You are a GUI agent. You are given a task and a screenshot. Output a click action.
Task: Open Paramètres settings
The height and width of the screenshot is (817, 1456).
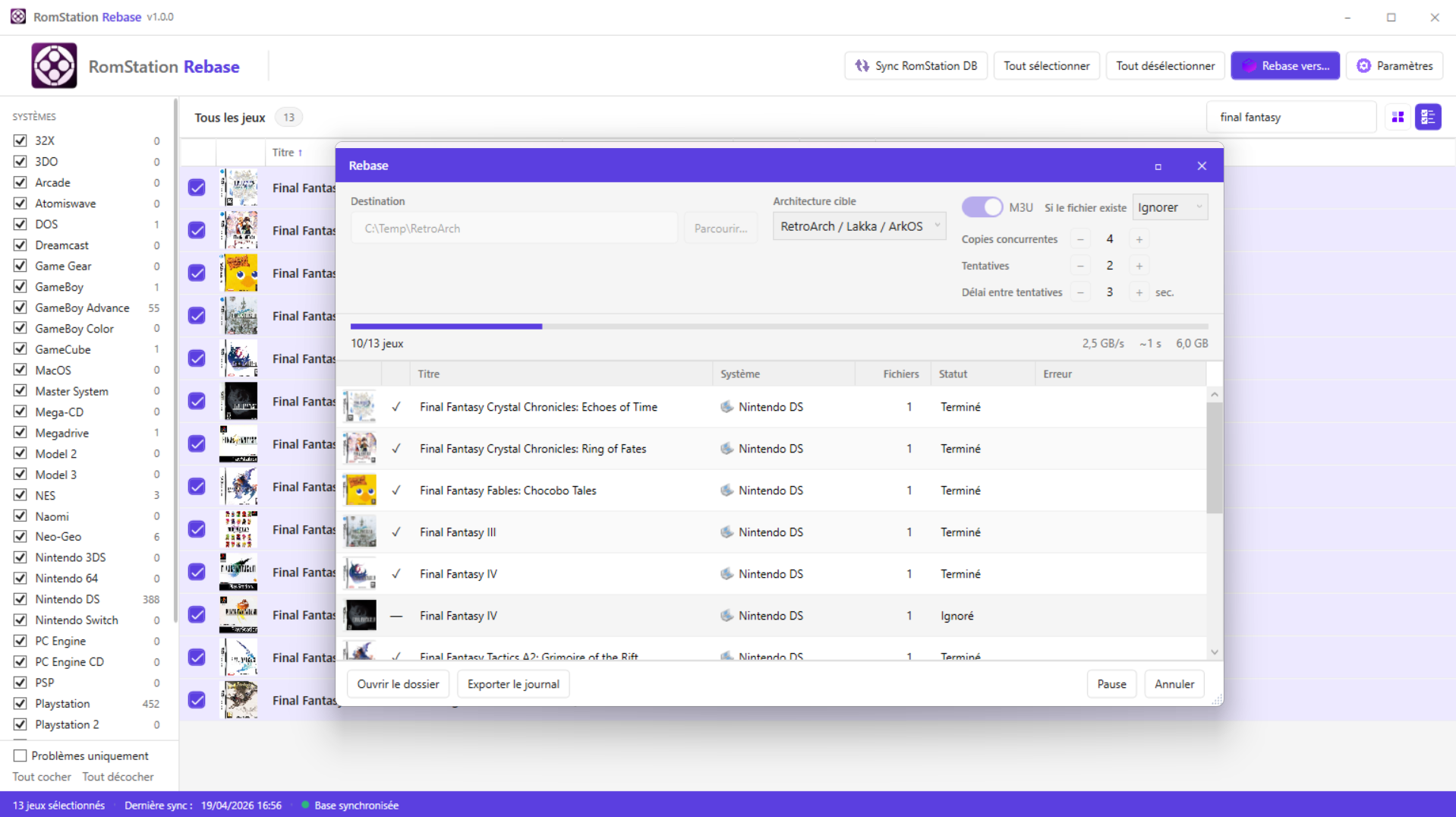click(x=1395, y=66)
